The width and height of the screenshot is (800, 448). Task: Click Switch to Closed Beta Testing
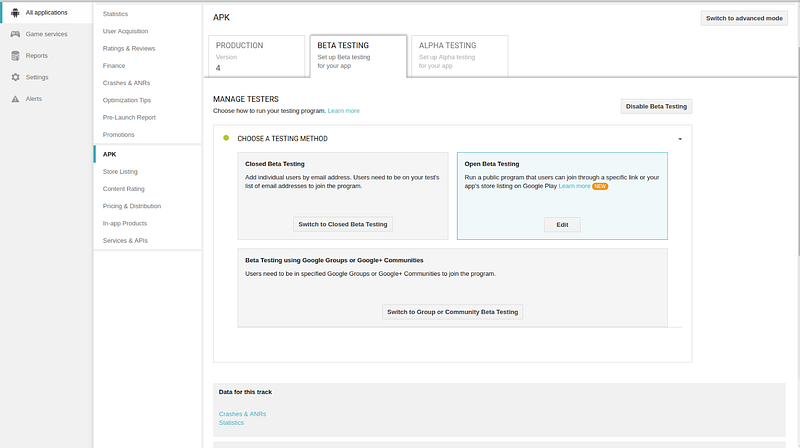[x=343, y=225]
